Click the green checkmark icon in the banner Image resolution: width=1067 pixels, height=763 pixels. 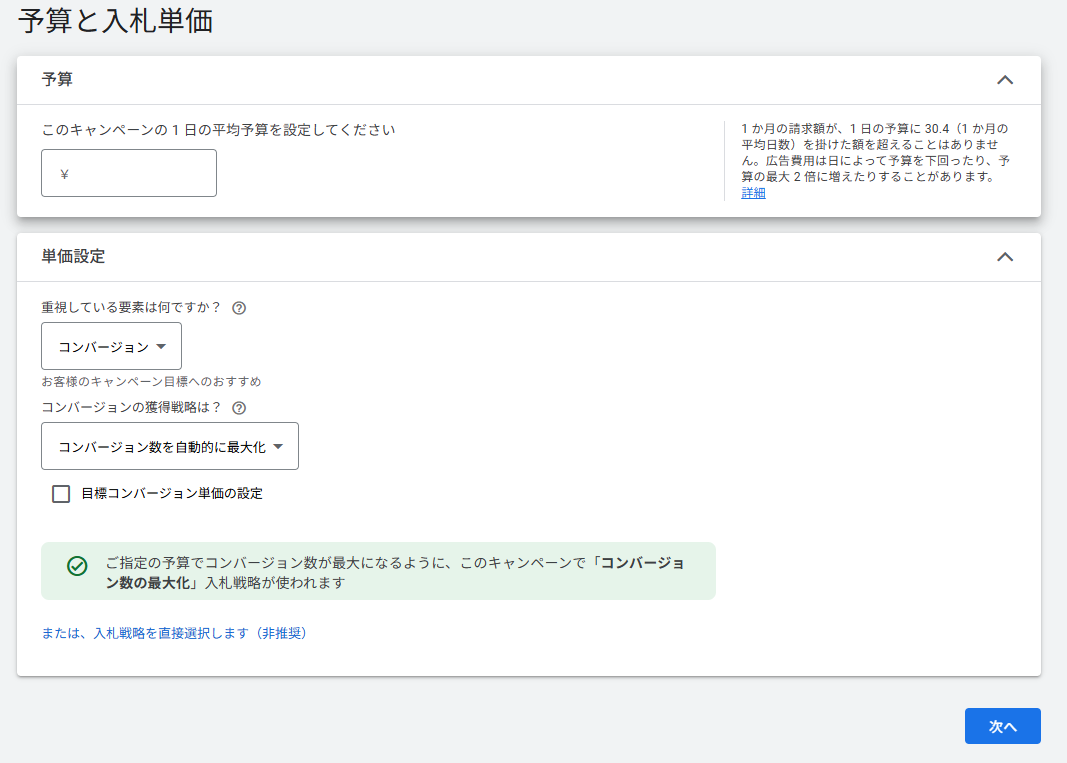(x=77, y=566)
